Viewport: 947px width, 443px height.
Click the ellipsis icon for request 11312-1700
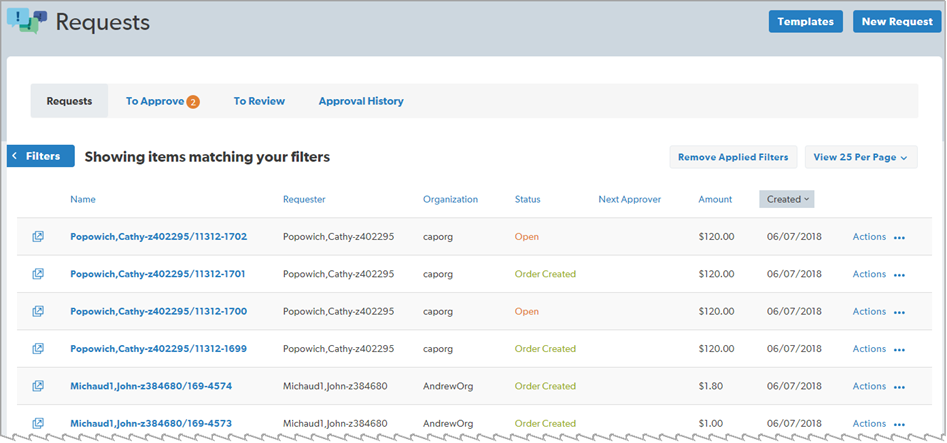(899, 312)
